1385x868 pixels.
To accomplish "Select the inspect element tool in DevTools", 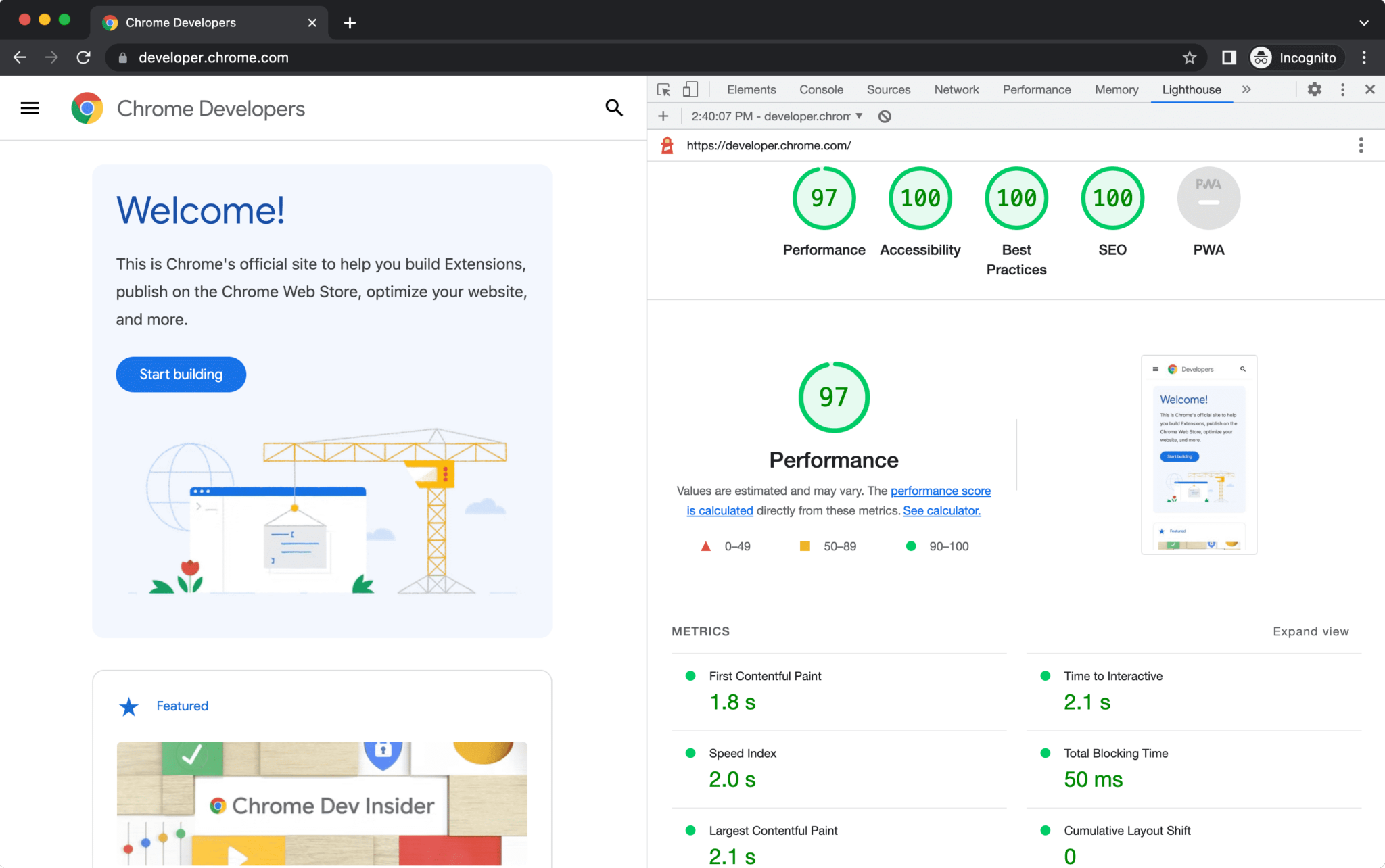I will pyautogui.click(x=664, y=89).
